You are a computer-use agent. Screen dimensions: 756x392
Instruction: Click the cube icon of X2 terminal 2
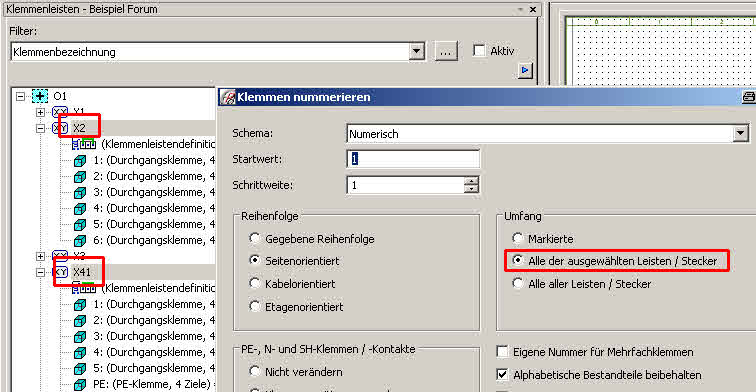tap(80, 176)
